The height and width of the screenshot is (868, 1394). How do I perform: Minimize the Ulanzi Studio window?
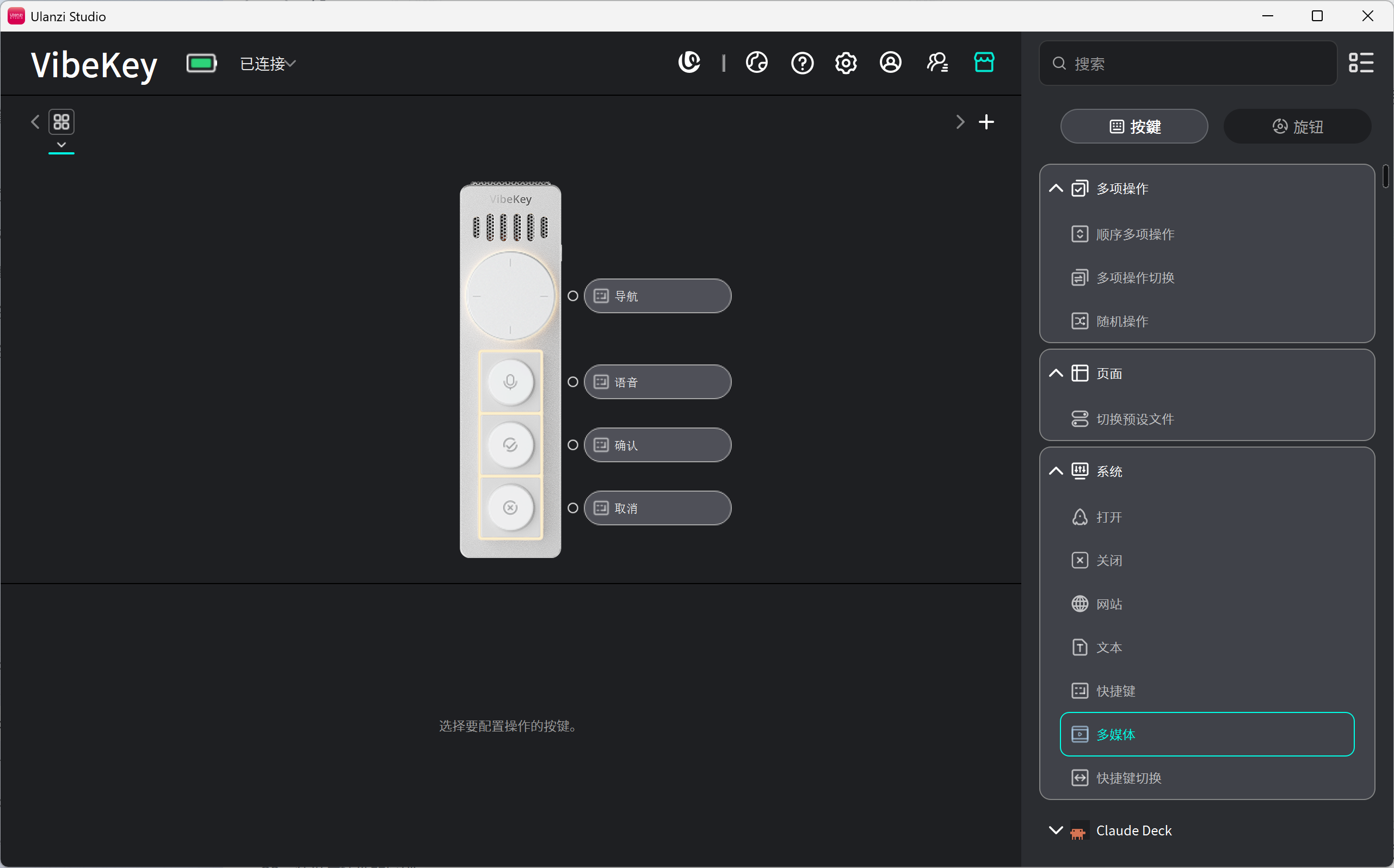[x=1268, y=16]
